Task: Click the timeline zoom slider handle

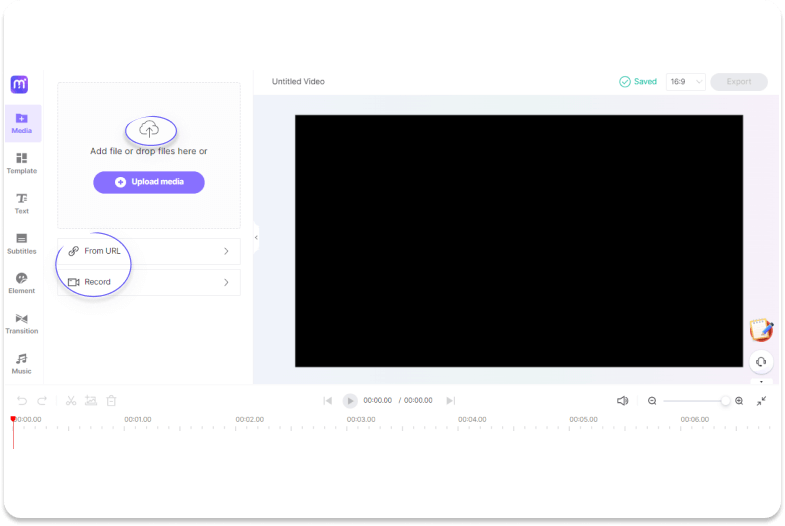Action: click(x=725, y=401)
